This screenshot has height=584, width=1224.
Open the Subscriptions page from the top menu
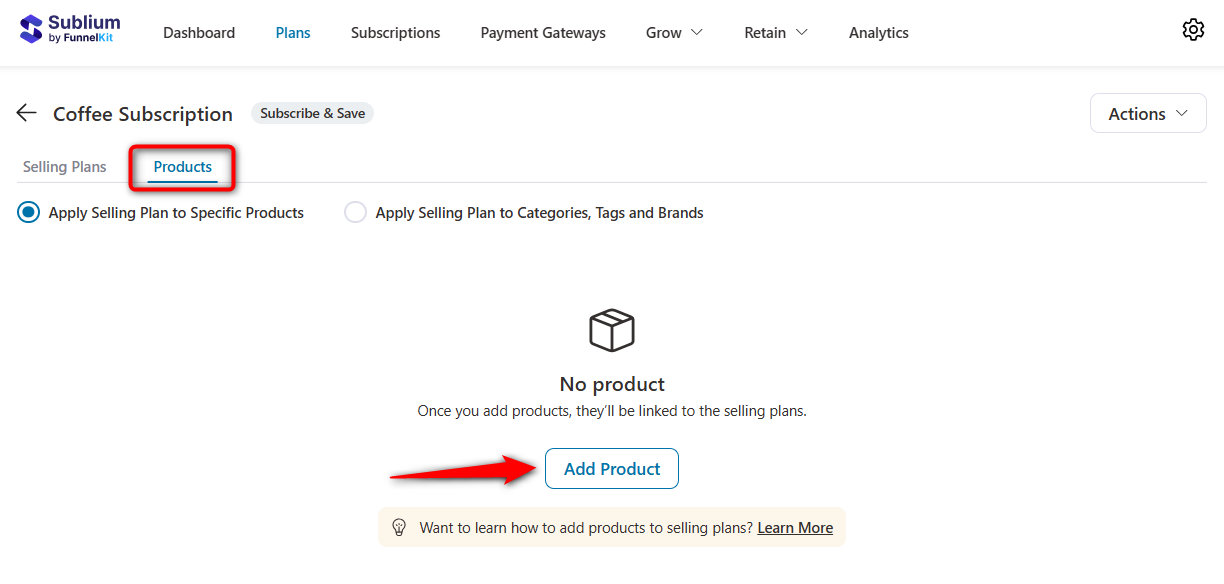click(394, 32)
